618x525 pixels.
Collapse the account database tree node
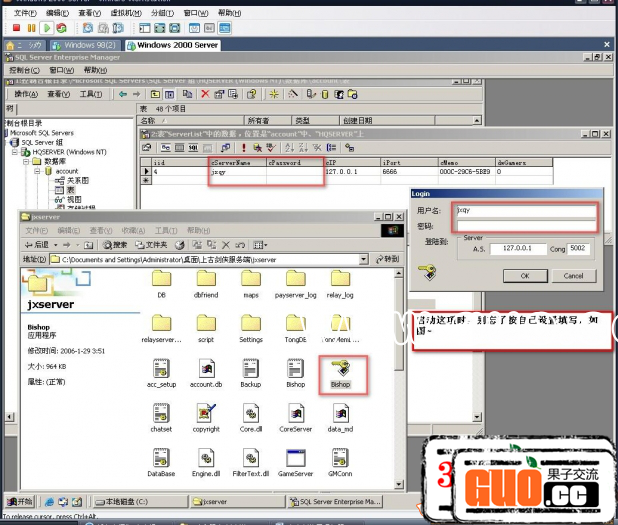coord(37,171)
